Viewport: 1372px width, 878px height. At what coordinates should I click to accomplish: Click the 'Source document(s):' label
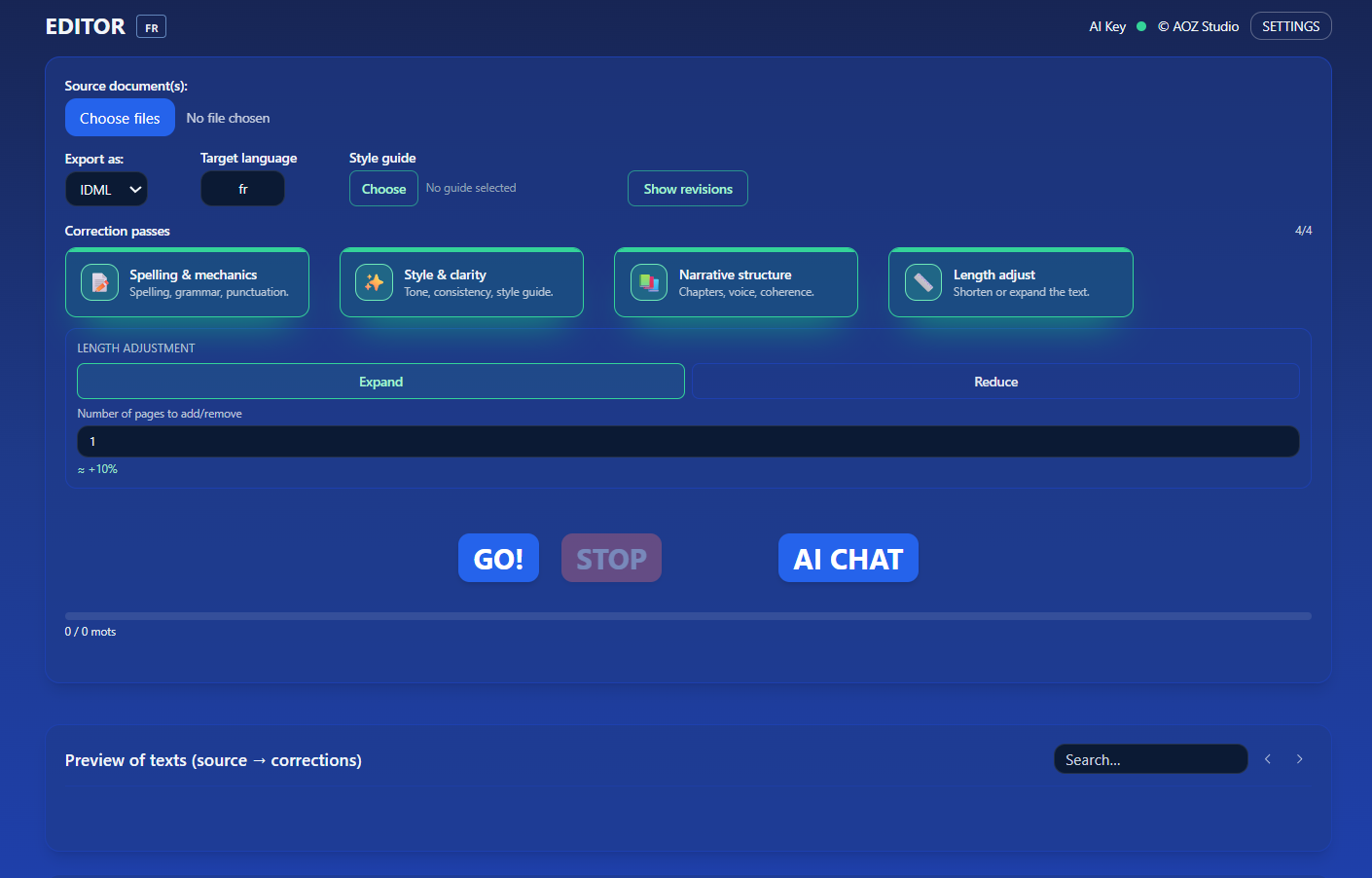click(x=126, y=86)
